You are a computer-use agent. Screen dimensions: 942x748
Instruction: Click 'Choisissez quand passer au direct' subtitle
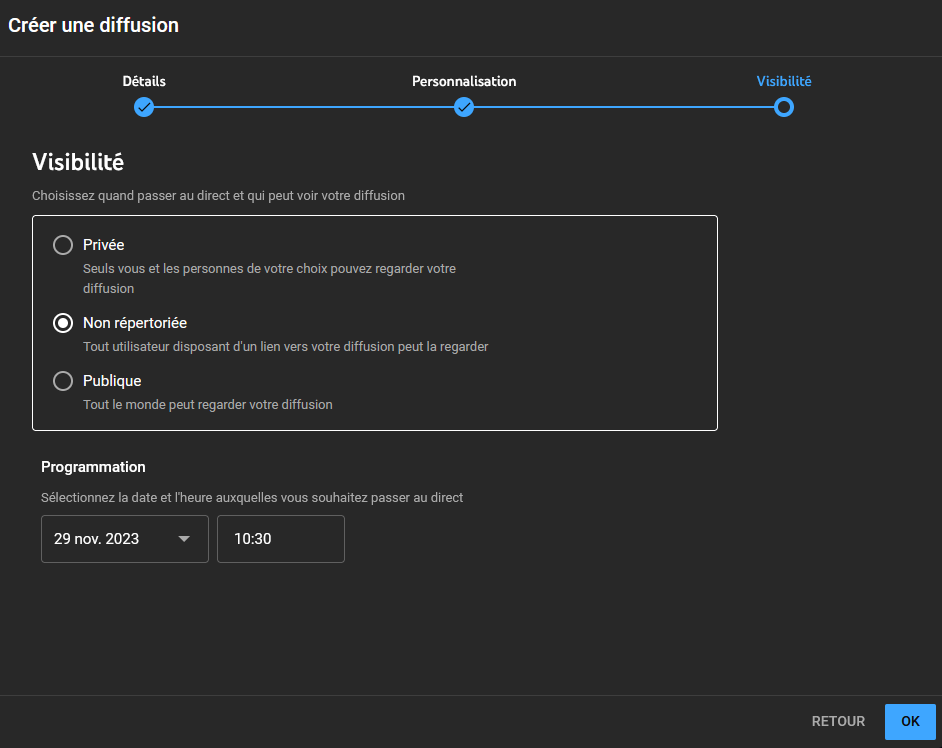[x=218, y=196]
